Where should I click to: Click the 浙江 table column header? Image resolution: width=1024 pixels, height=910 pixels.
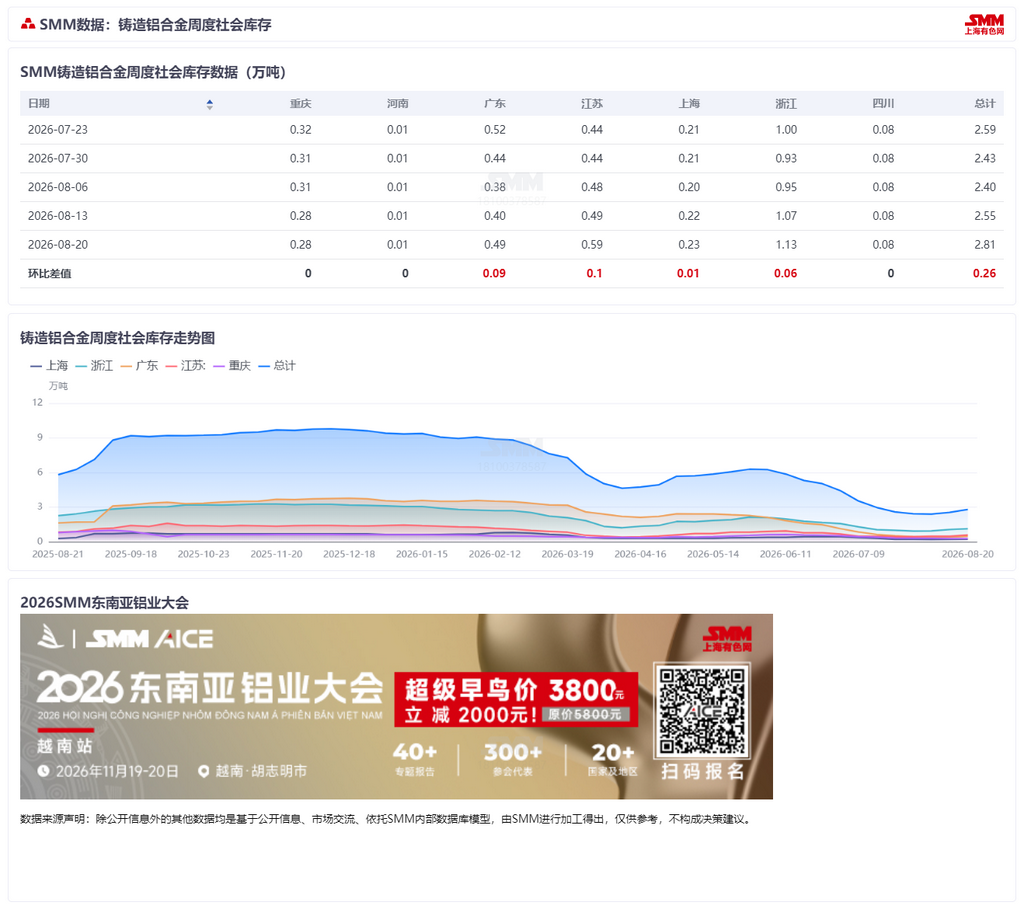[x=786, y=103]
